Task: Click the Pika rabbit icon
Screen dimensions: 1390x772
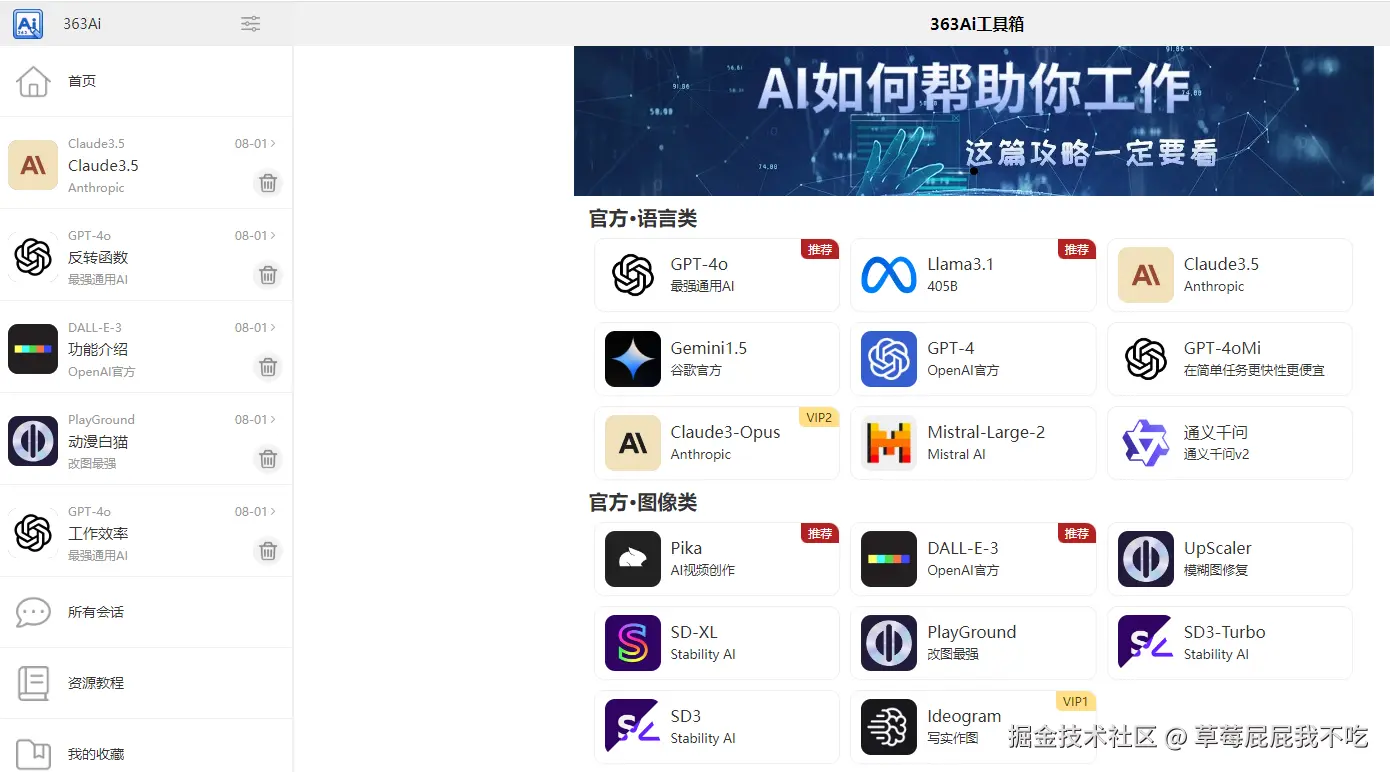Action: tap(633, 559)
